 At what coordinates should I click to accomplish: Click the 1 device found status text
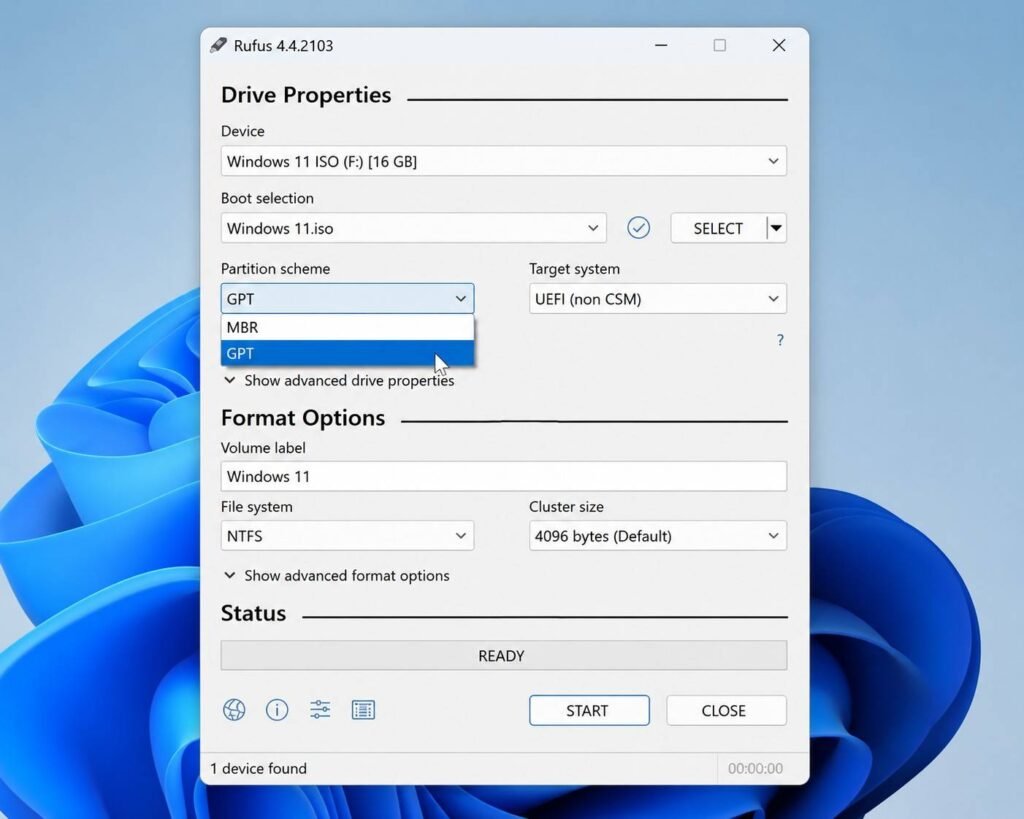click(258, 768)
